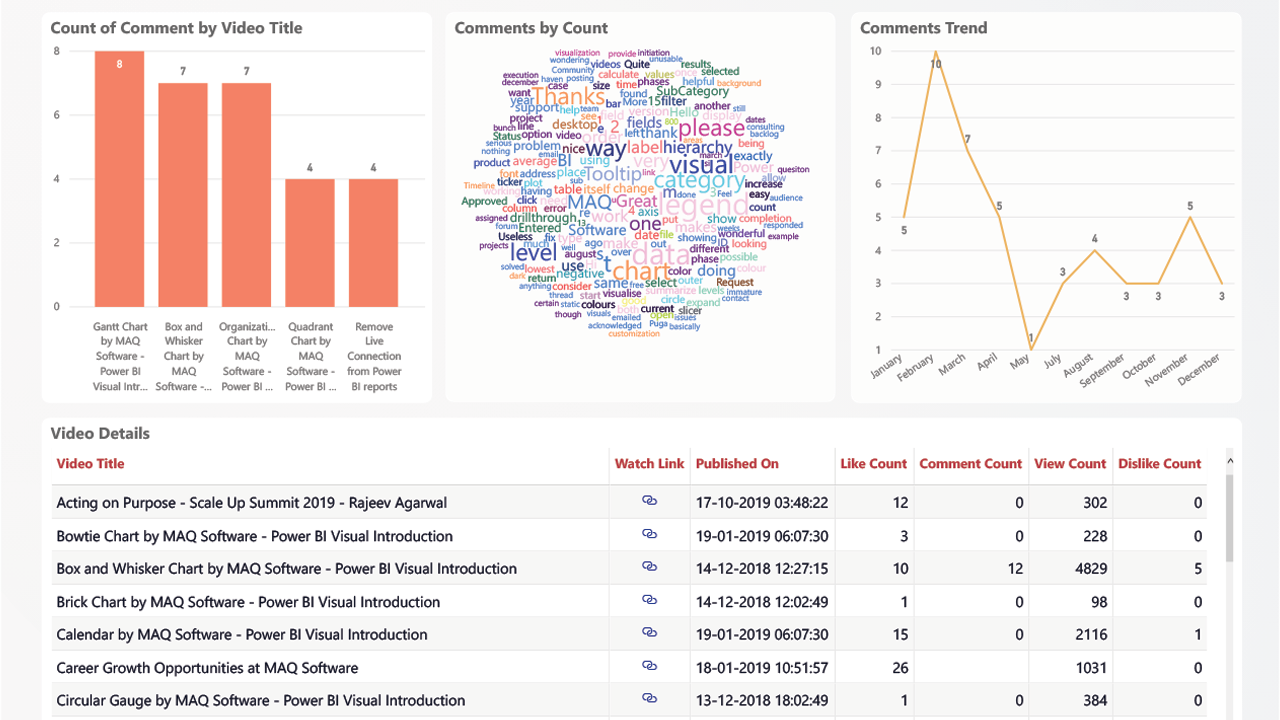
Task: Click 'Bowtie Chart by MAQ Software' video title
Action: point(255,536)
